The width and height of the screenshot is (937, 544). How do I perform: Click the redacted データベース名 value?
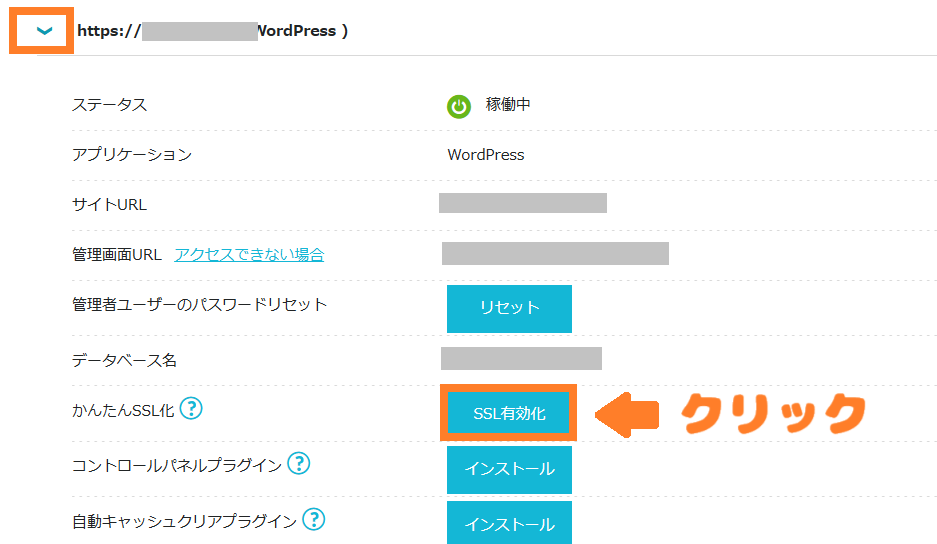click(x=521, y=359)
